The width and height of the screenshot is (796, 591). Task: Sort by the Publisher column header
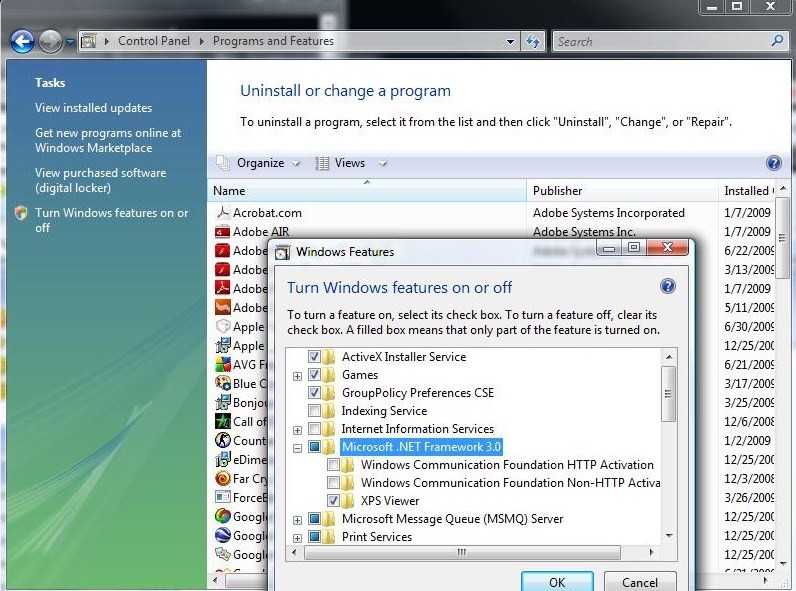coord(622,191)
